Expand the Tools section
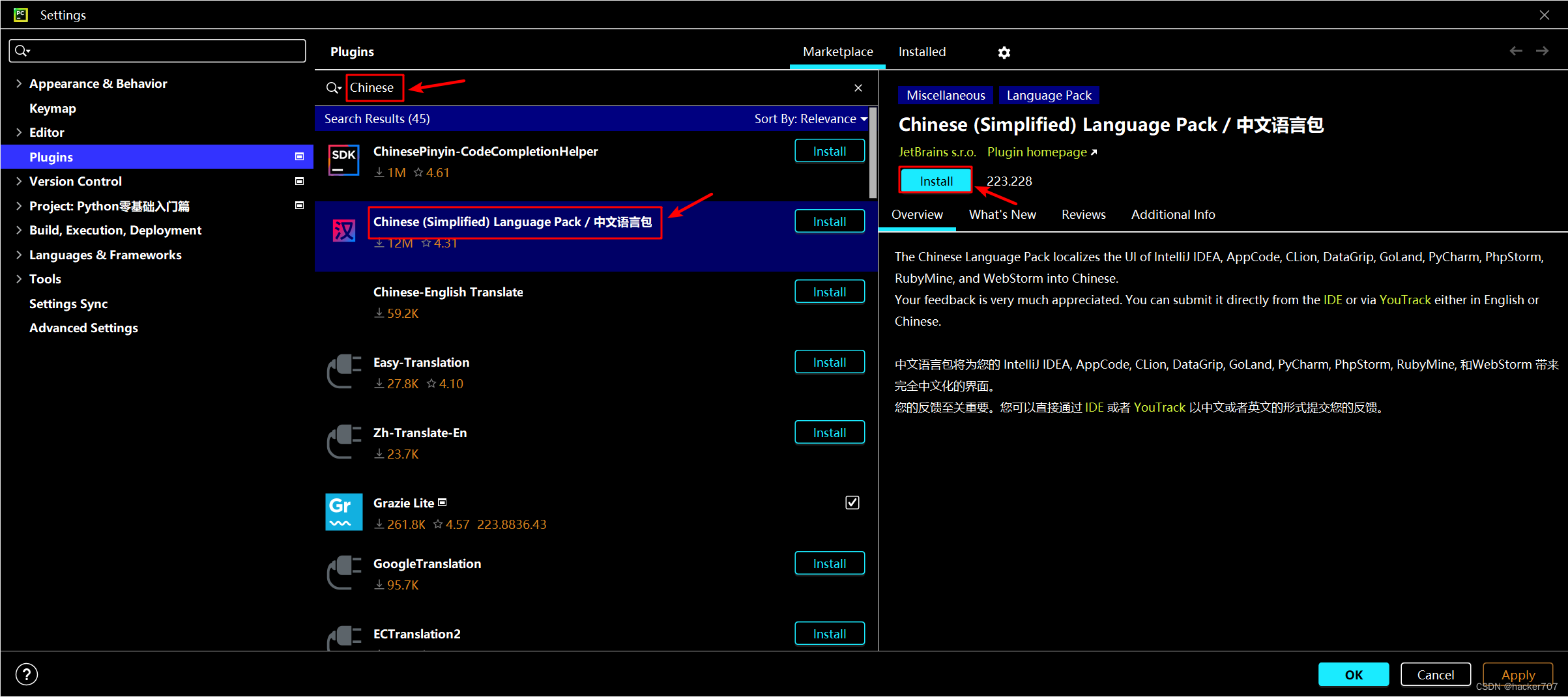 click(19, 279)
